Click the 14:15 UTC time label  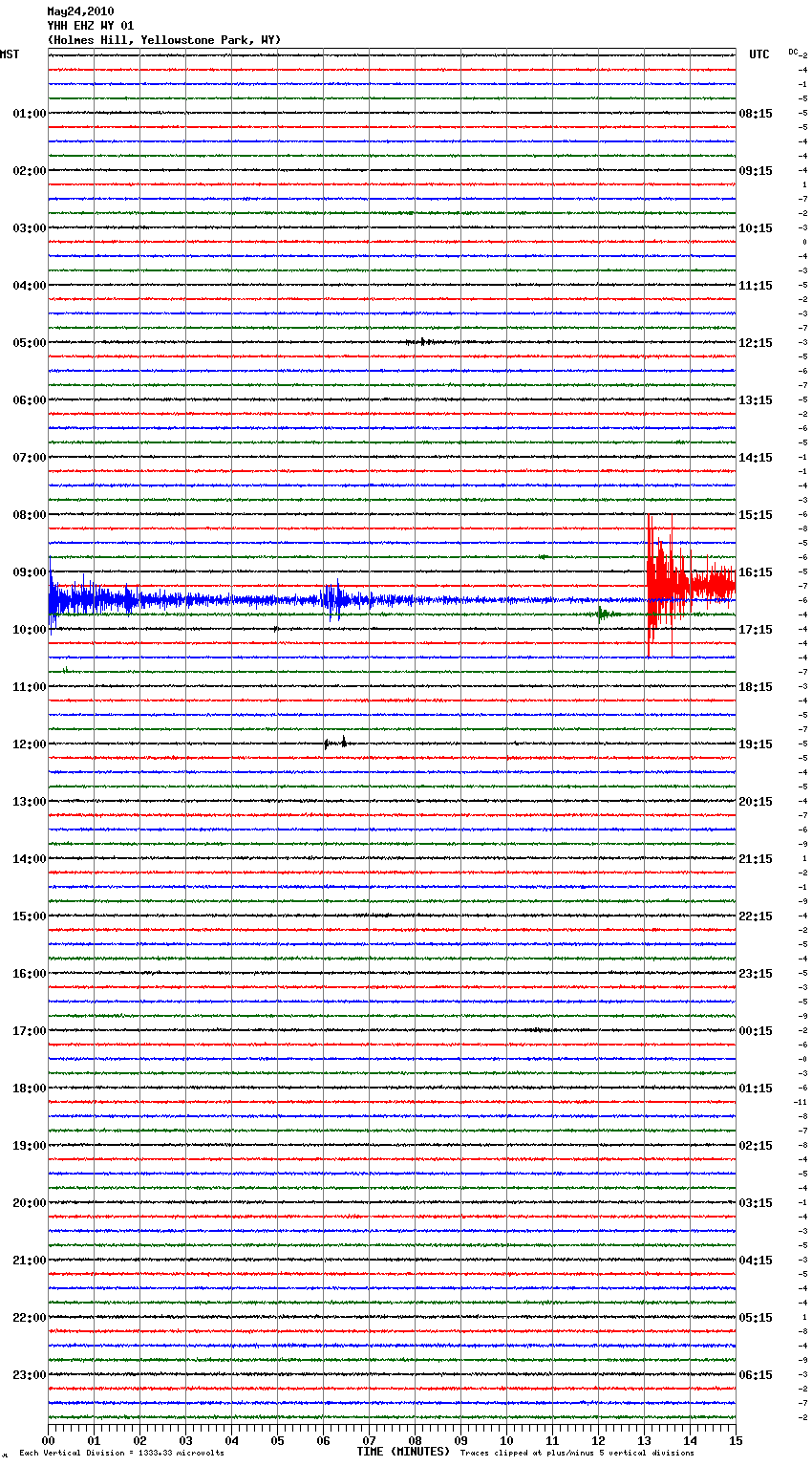pos(756,458)
